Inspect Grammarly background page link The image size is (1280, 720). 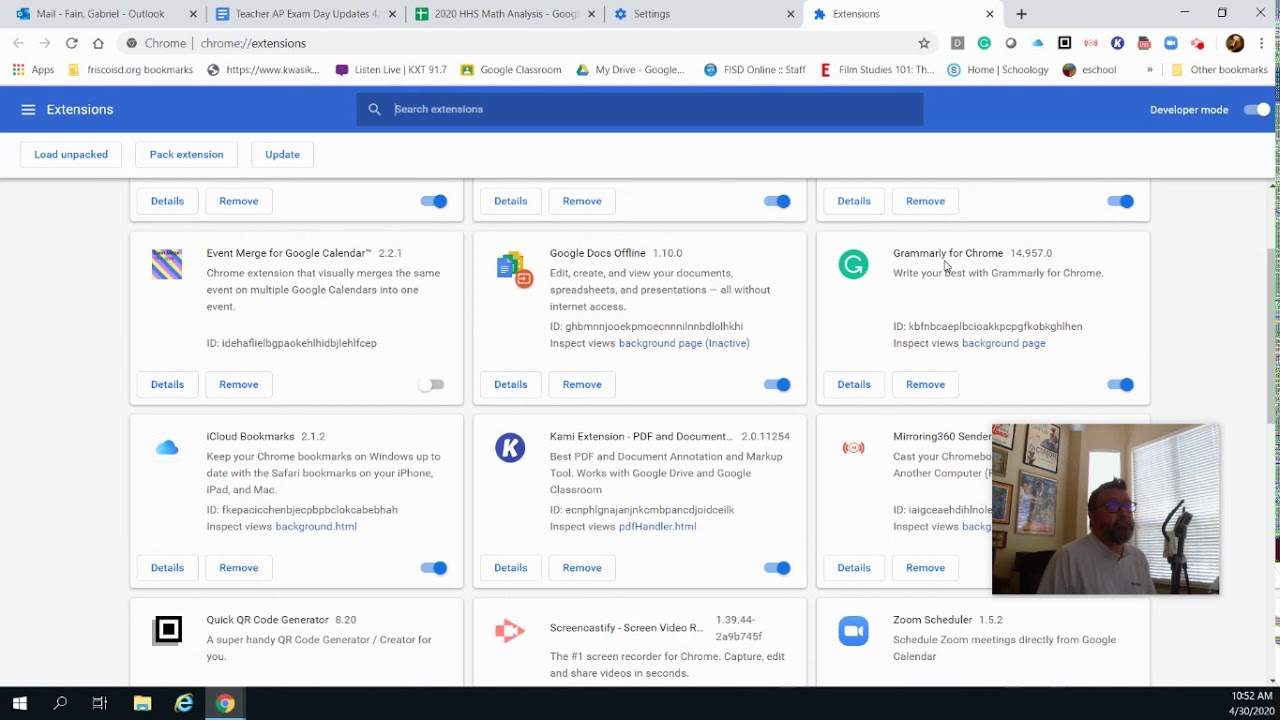coord(1003,343)
